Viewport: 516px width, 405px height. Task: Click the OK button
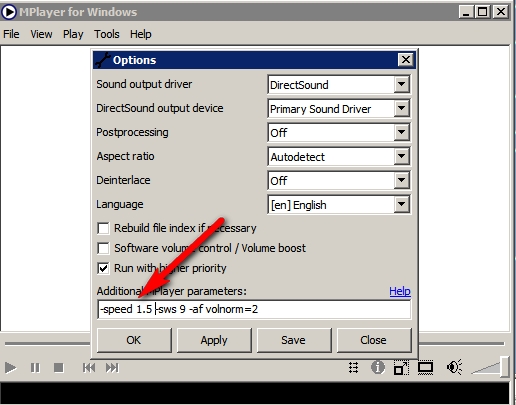134,340
